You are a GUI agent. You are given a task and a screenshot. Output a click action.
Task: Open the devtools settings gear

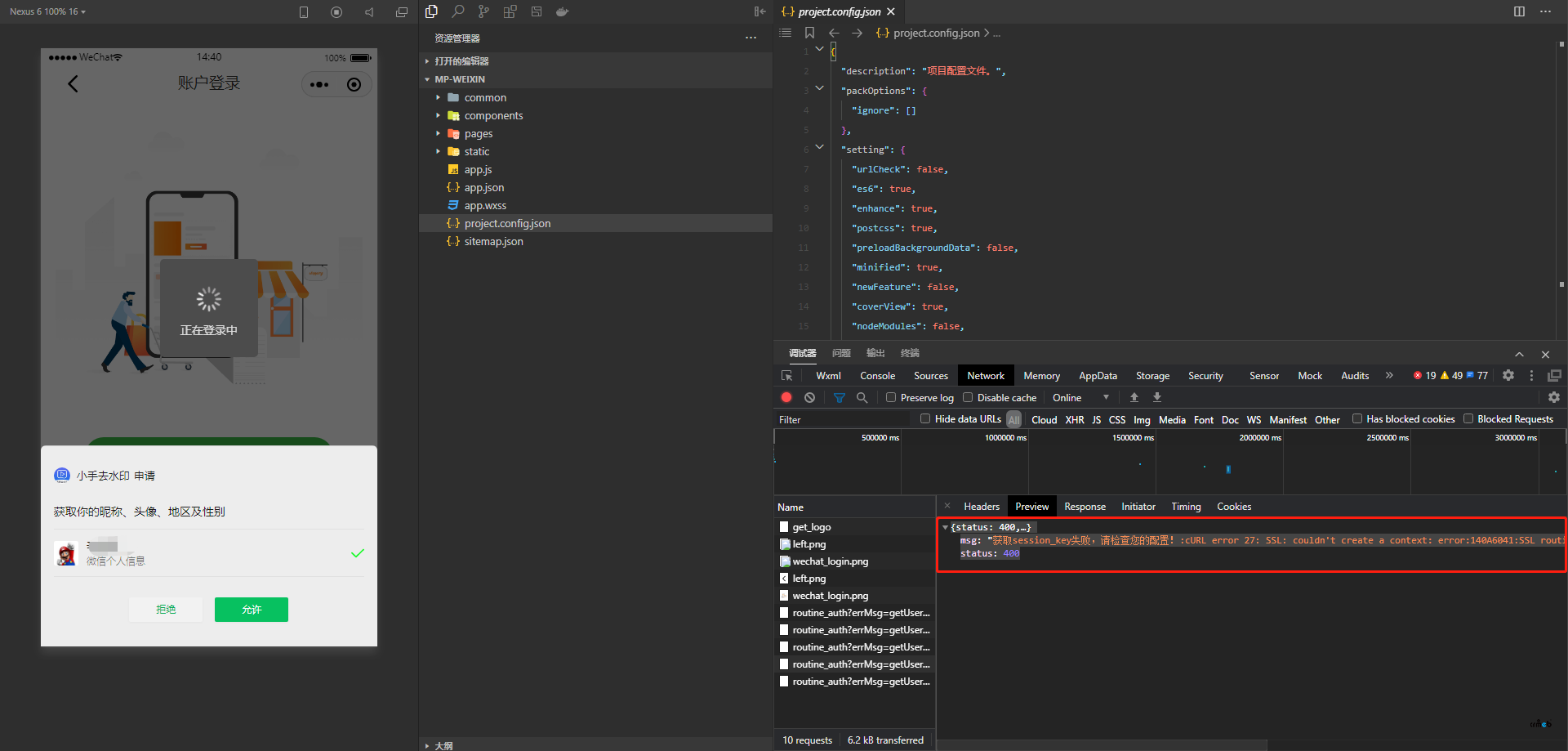point(1508,375)
